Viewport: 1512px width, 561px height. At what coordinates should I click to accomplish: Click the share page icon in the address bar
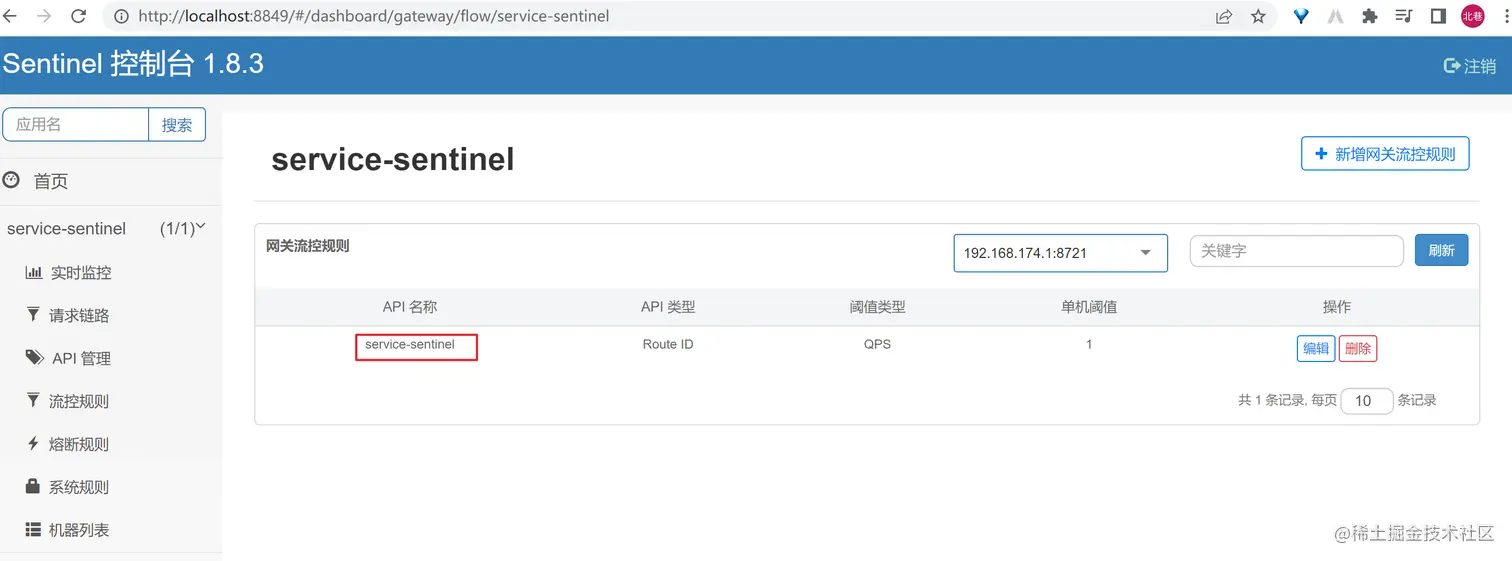1224,16
